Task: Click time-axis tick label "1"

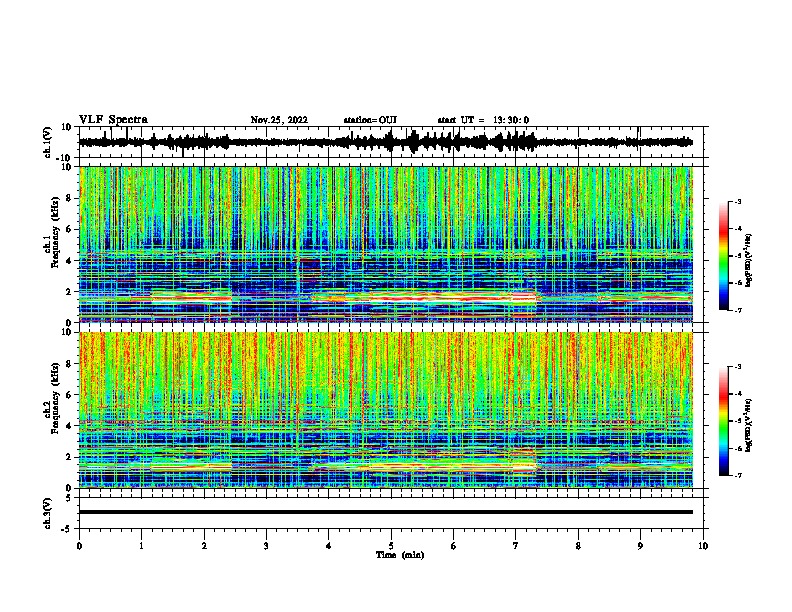Action: tap(141, 546)
